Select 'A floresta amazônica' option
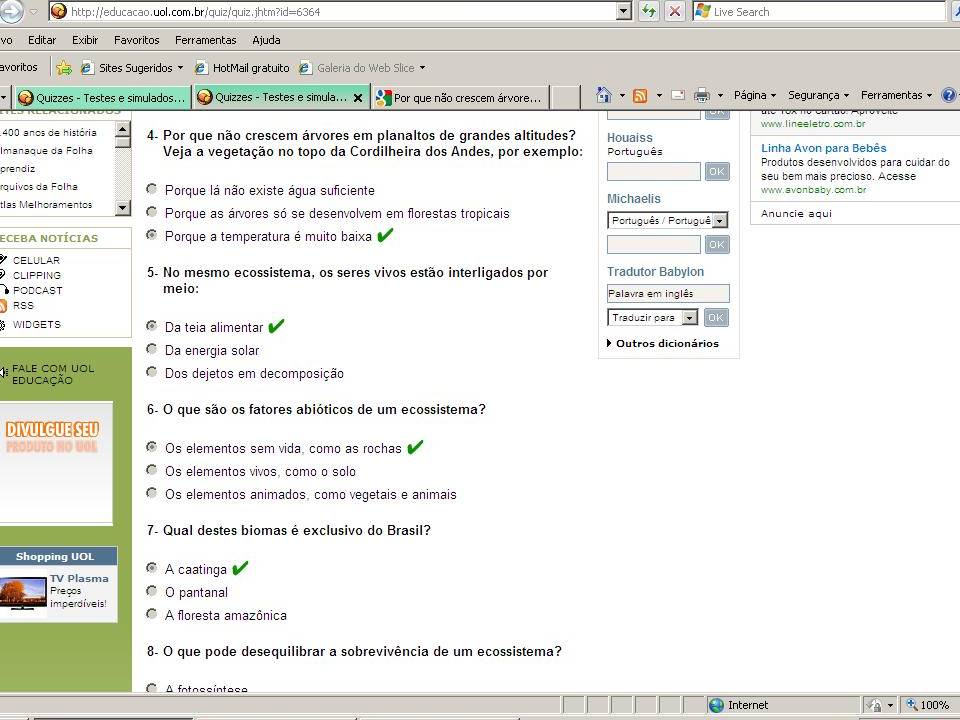 click(152, 613)
